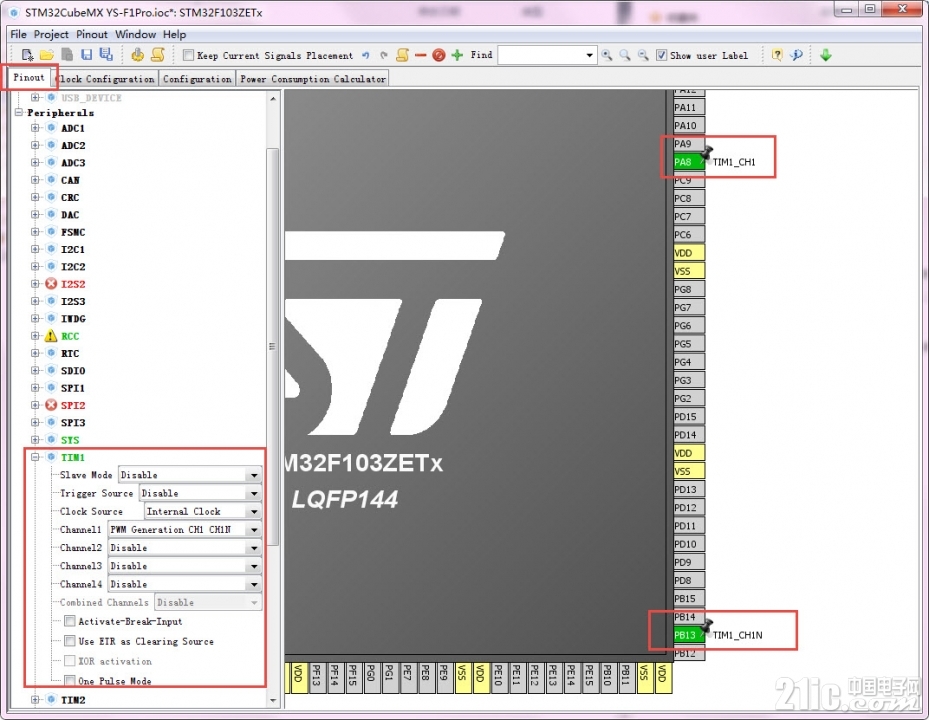Open the Pinout menu in the menu bar
The width and height of the screenshot is (929, 720).
click(x=92, y=34)
